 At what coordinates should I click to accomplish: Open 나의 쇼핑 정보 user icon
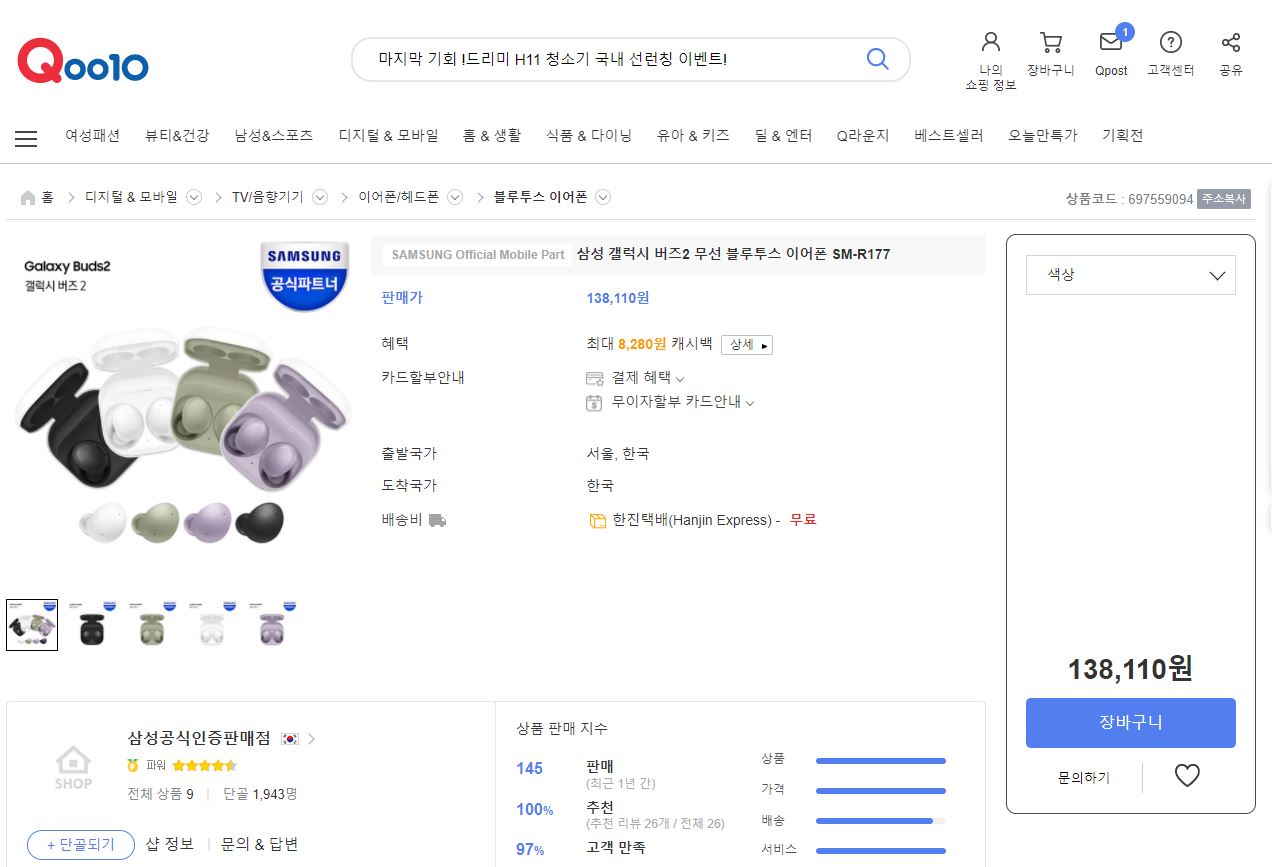pos(991,42)
